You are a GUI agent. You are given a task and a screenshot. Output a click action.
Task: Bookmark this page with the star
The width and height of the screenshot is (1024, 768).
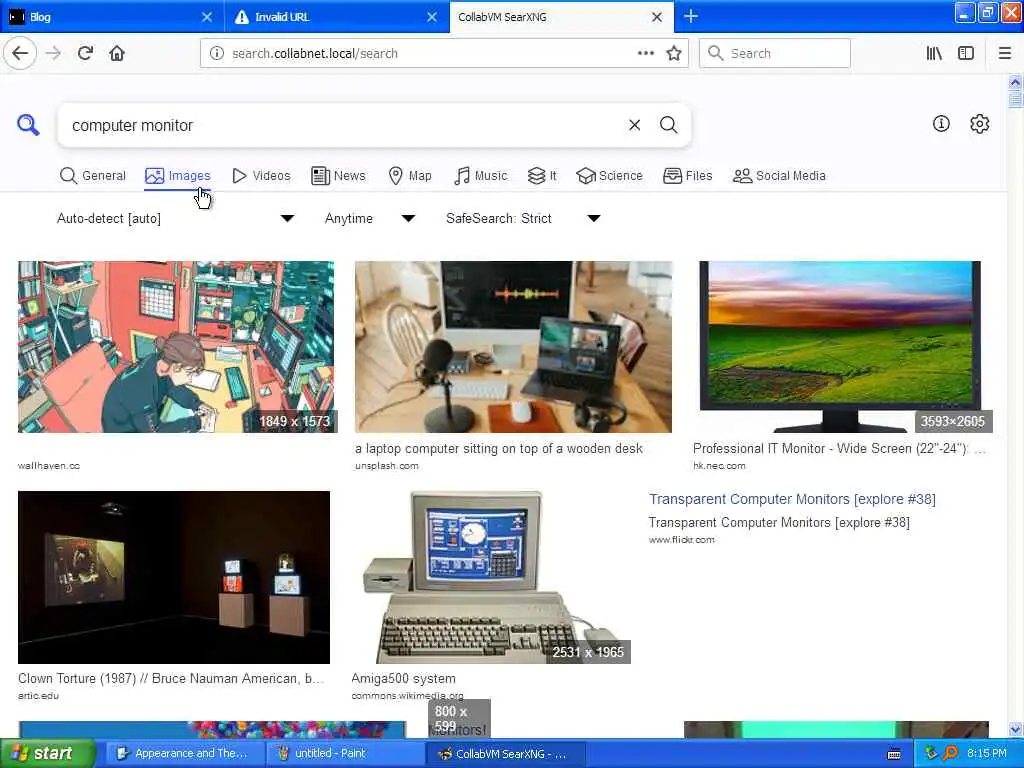point(674,53)
